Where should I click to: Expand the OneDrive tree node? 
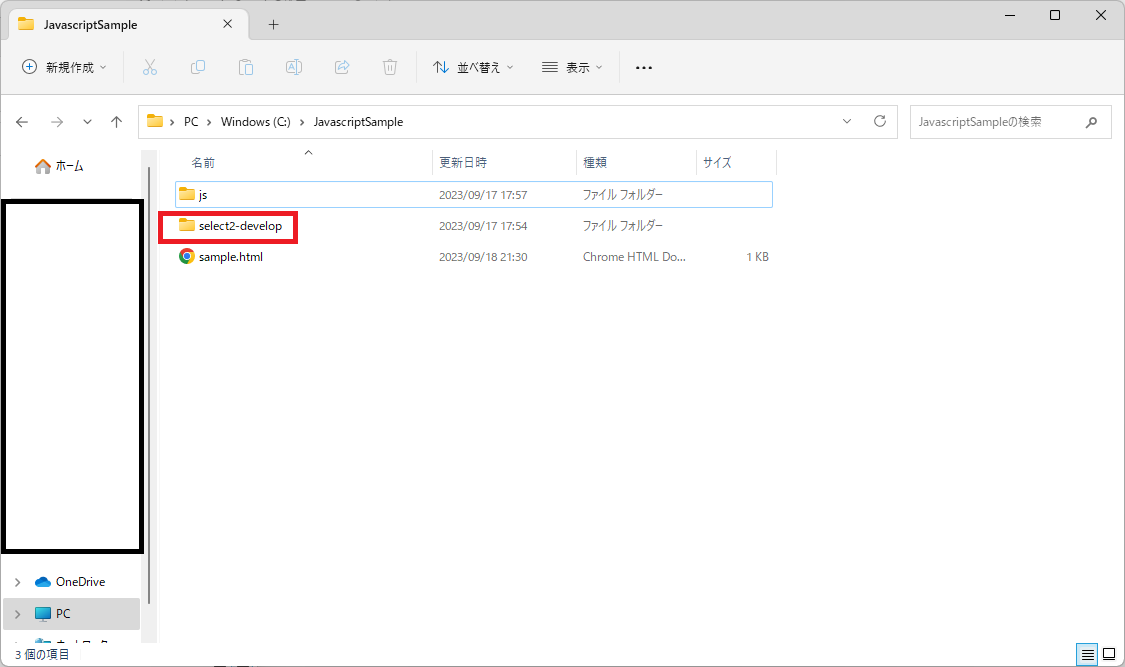click(x=18, y=582)
